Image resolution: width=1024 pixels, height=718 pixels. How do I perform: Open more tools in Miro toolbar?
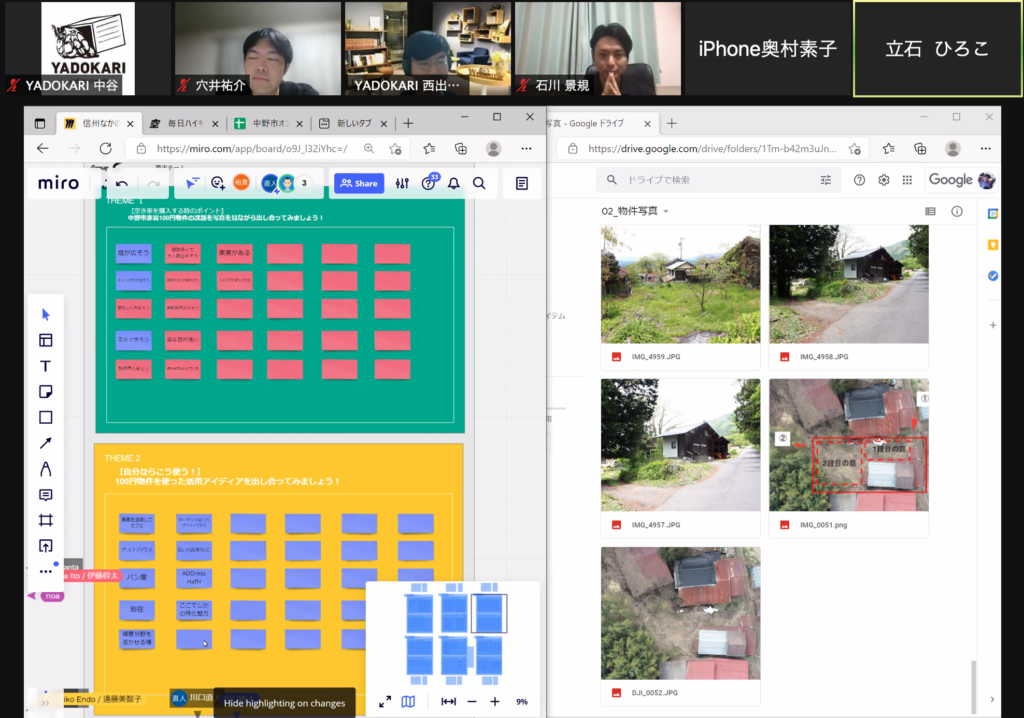(46, 571)
